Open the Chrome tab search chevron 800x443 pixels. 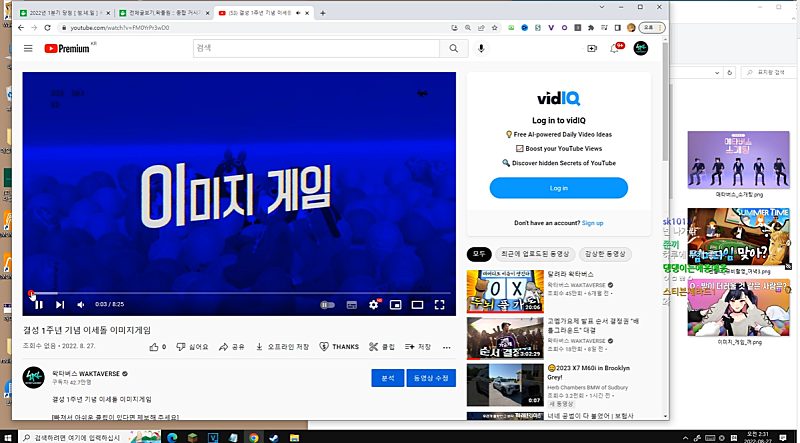[602, 7]
